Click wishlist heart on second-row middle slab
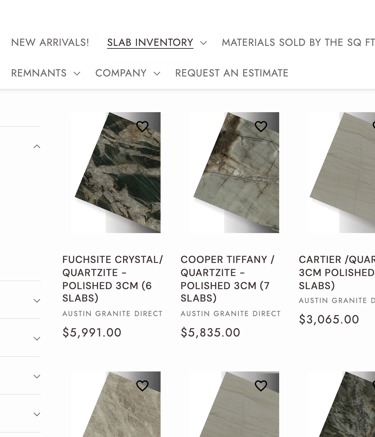This screenshot has height=437, width=375. [261, 386]
